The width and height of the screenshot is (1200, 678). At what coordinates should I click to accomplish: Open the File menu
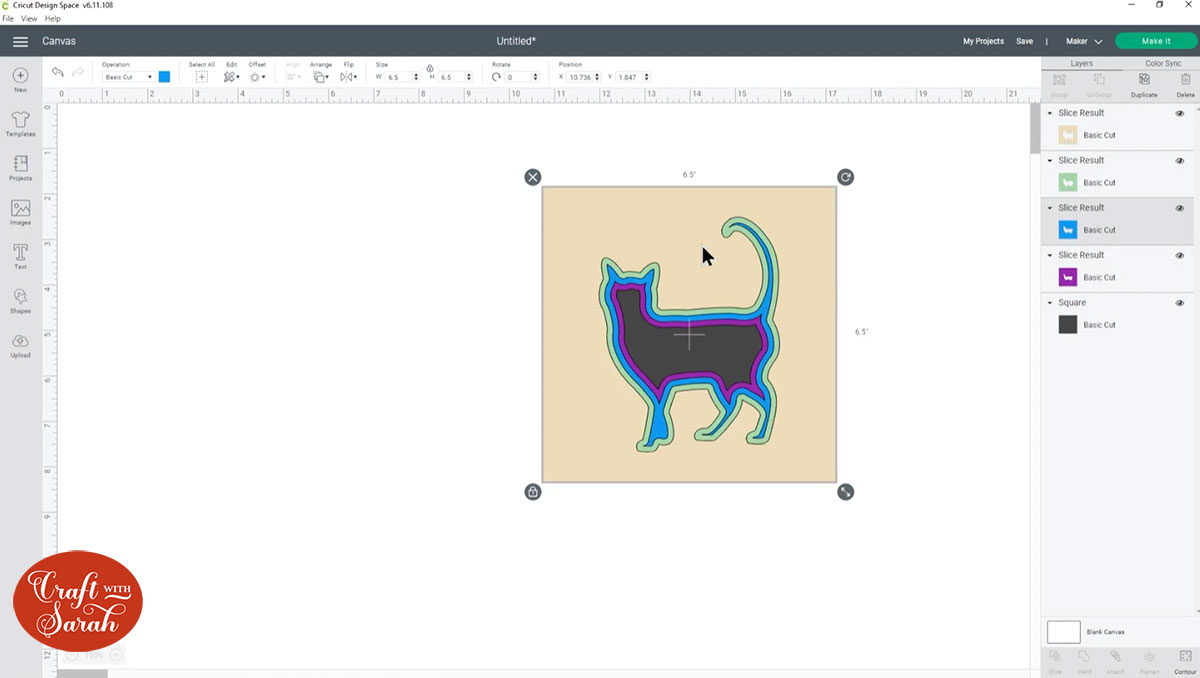[8, 19]
